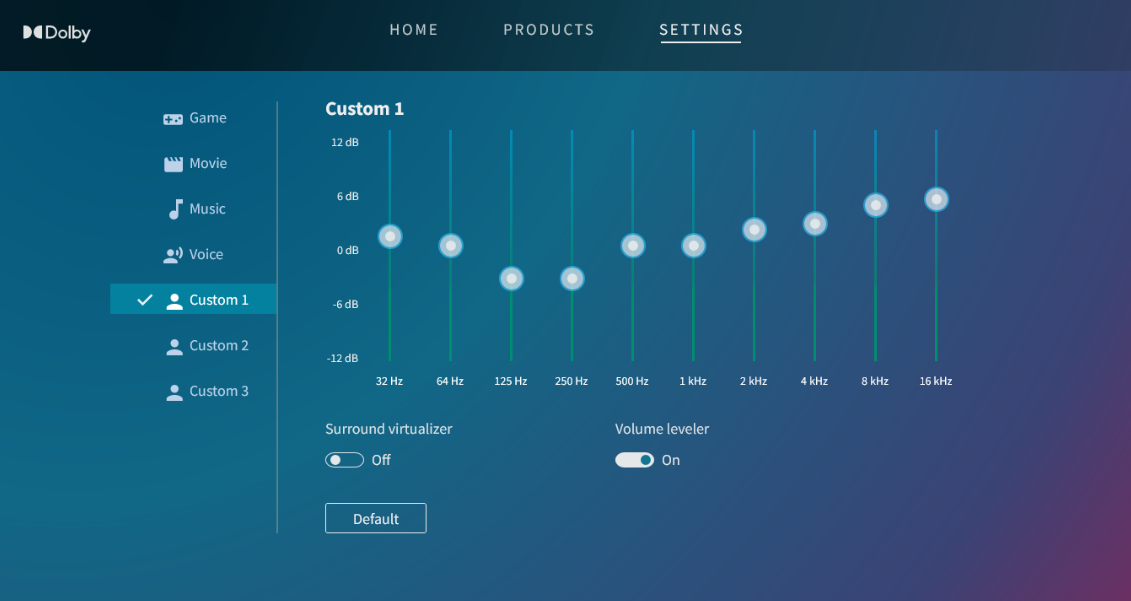
Task: Click the Dolby logo
Action: point(56,33)
